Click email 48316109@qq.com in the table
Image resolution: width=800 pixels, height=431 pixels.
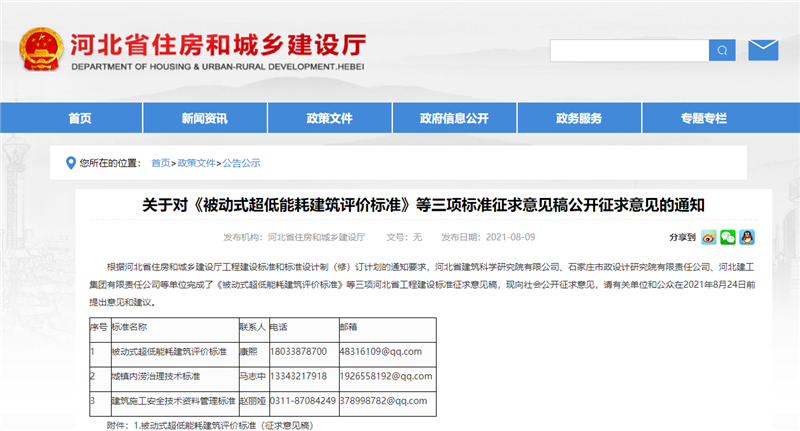(380, 351)
